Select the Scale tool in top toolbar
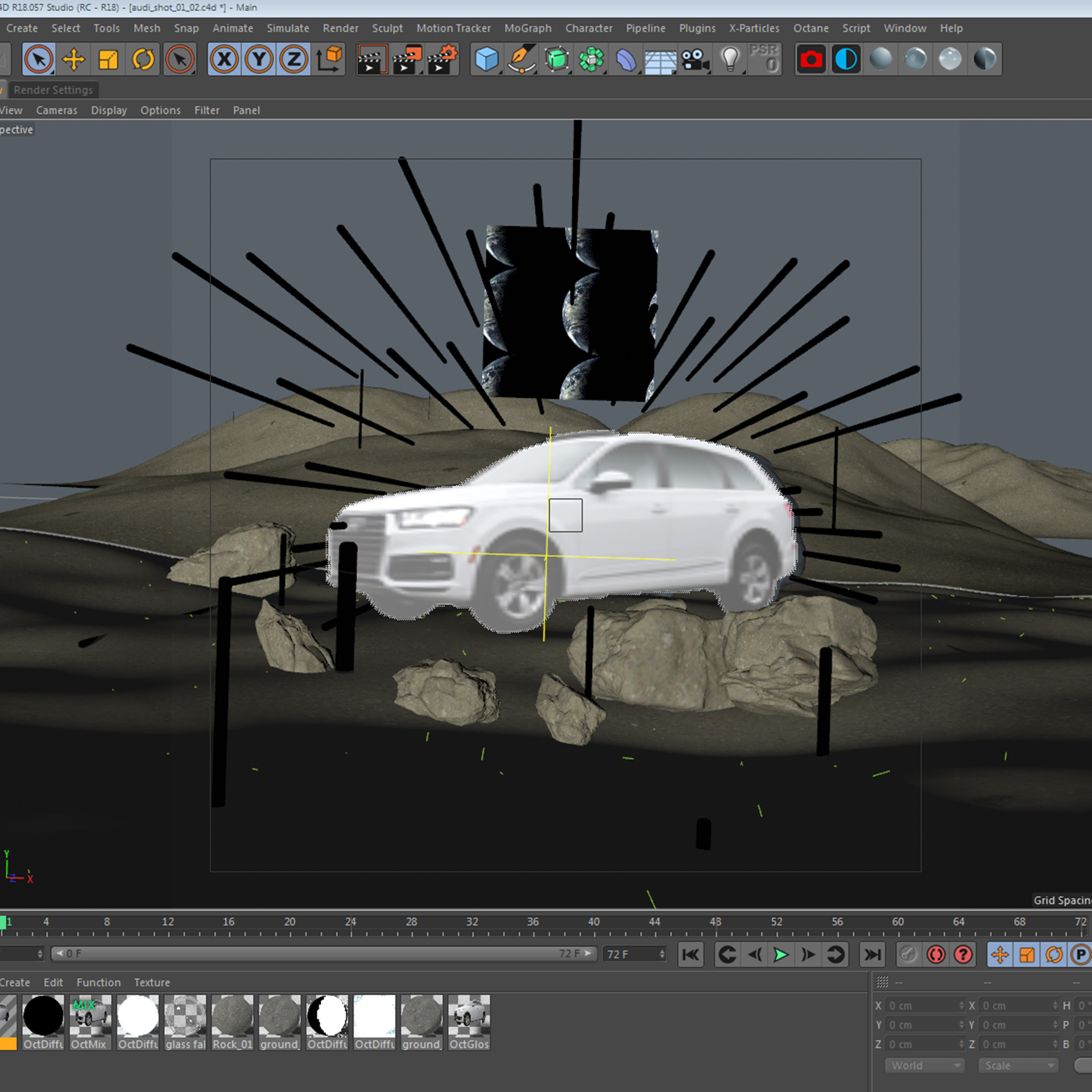Screen dimensions: 1092x1092 tap(108, 59)
